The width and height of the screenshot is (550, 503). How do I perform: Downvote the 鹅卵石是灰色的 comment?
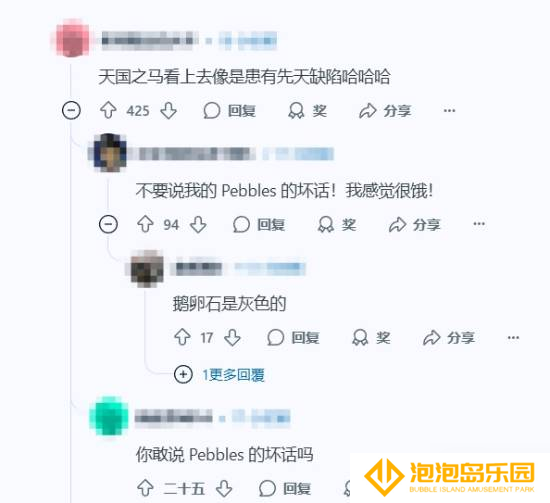coord(233,337)
